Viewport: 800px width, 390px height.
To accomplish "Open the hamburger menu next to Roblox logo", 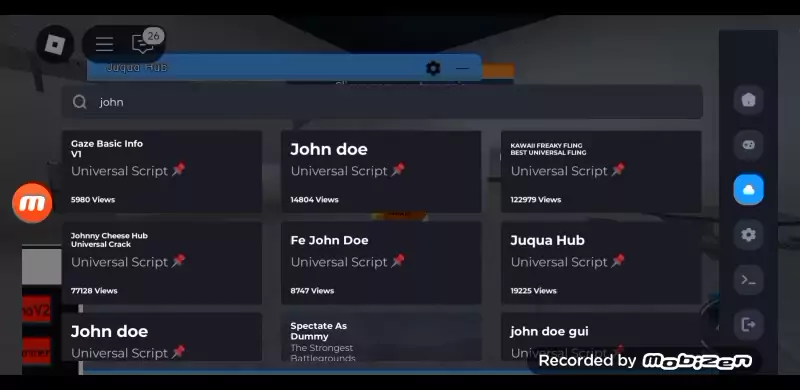I will pyautogui.click(x=104, y=44).
